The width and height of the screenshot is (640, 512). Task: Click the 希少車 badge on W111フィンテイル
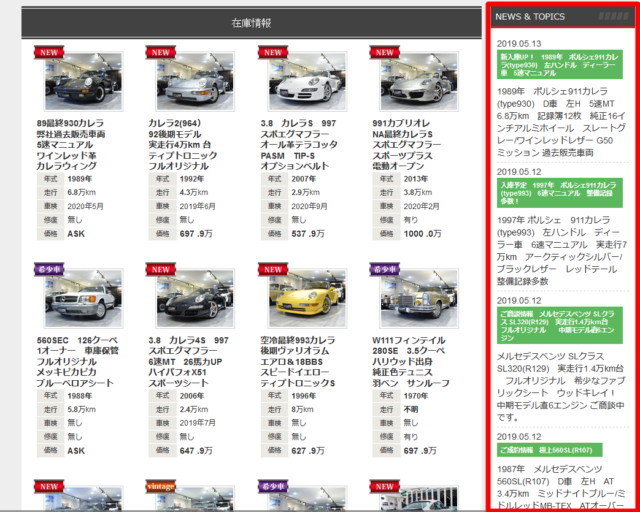[x=385, y=269]
